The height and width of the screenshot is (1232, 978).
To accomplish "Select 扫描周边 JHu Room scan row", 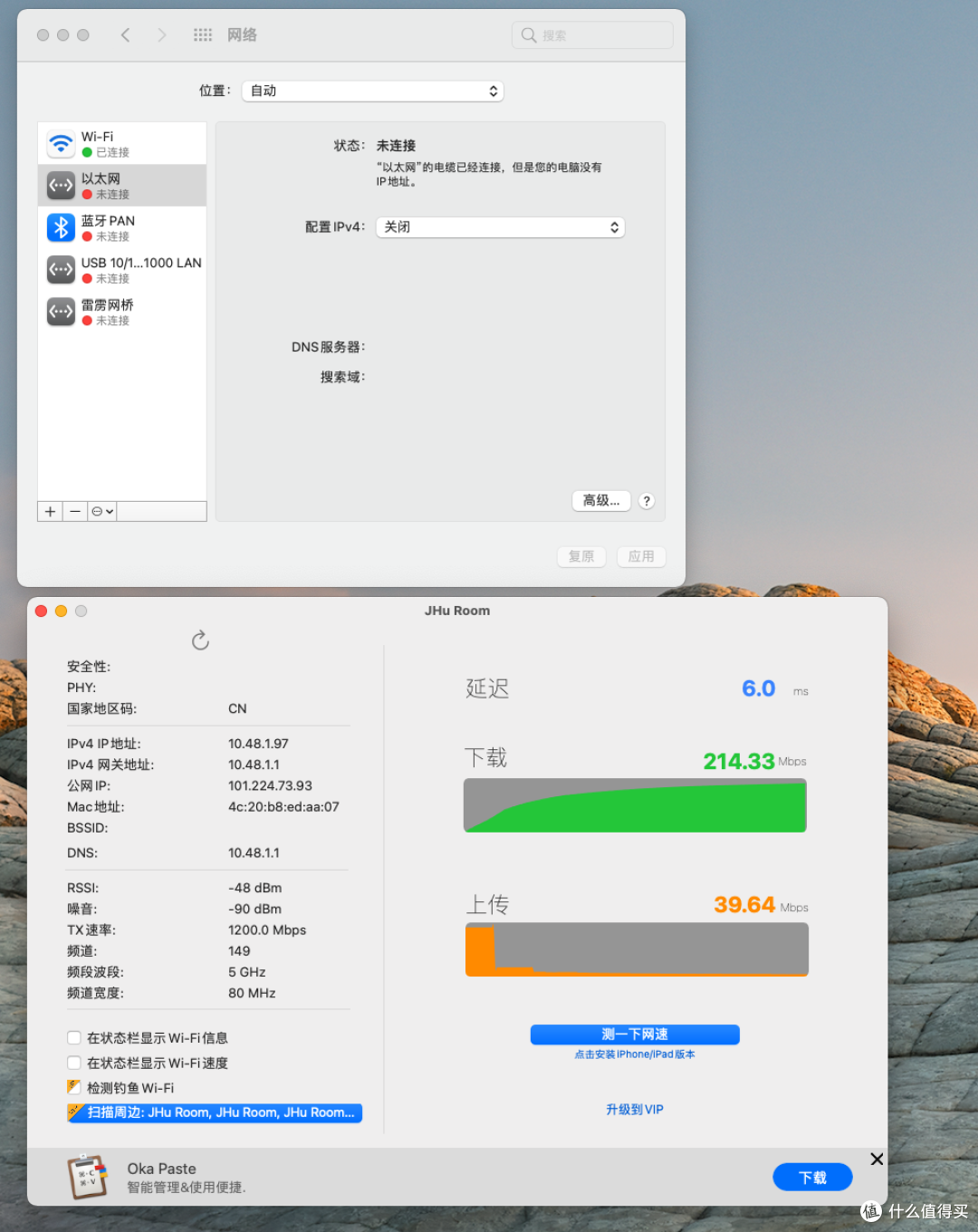I will (215, 1112).
